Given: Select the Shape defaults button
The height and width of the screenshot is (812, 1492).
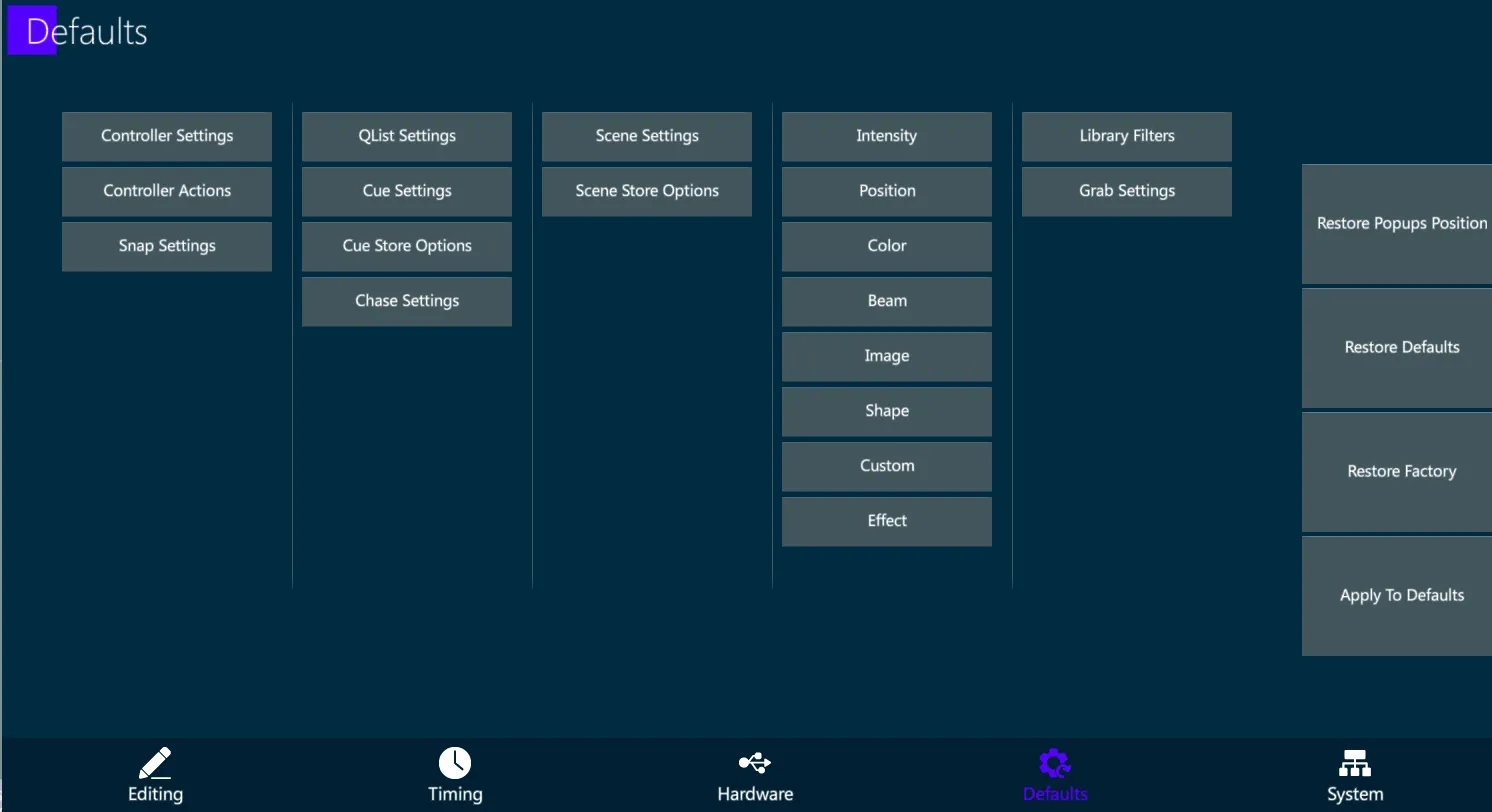Looking at the screenshot, I should click(887, 411).
